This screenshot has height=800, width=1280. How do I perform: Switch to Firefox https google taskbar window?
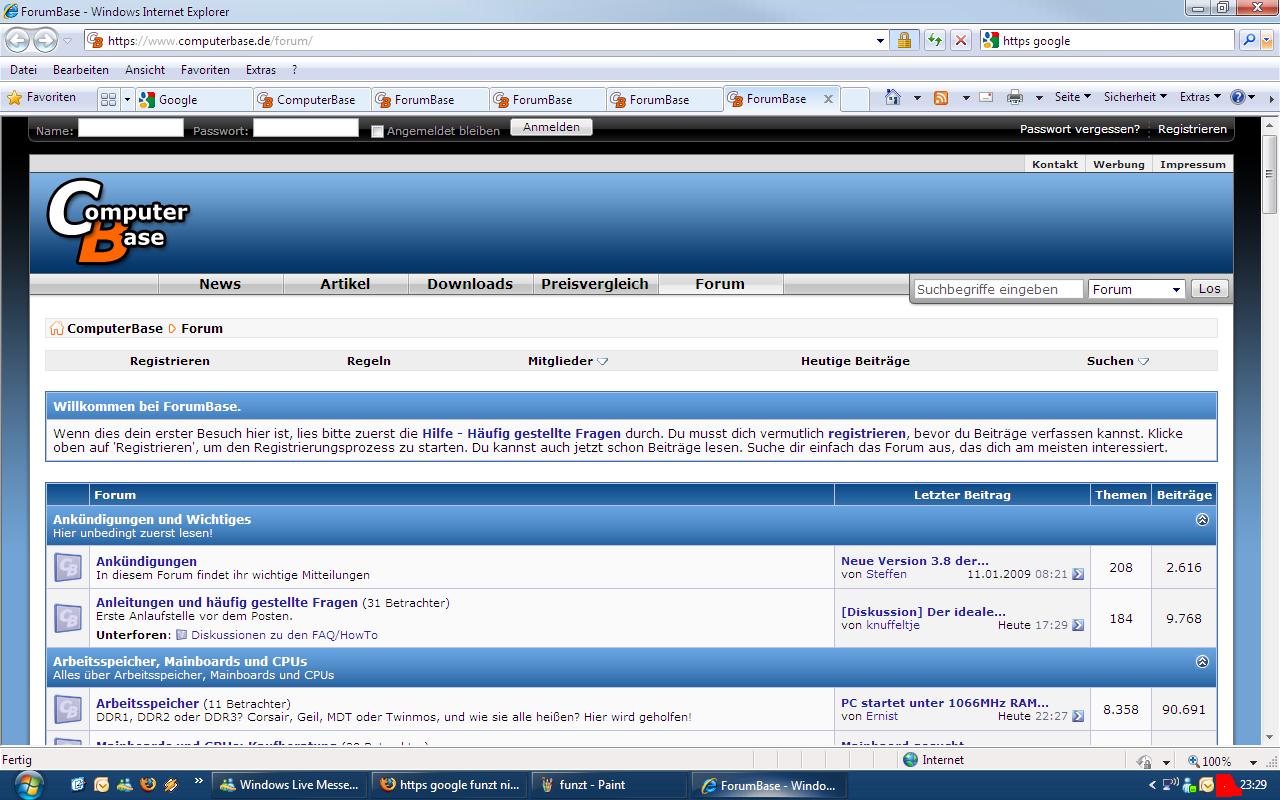coord(450,785)
